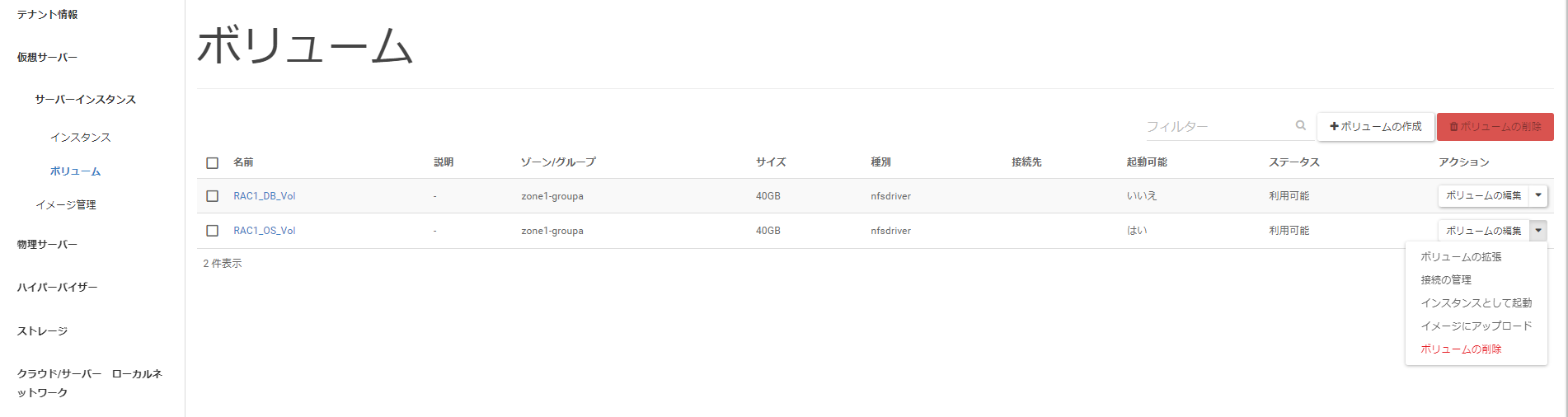1568x417 pixels.
Task: Check the RAC1_DB_Vol row checkbox
Action: click(212, 196)
